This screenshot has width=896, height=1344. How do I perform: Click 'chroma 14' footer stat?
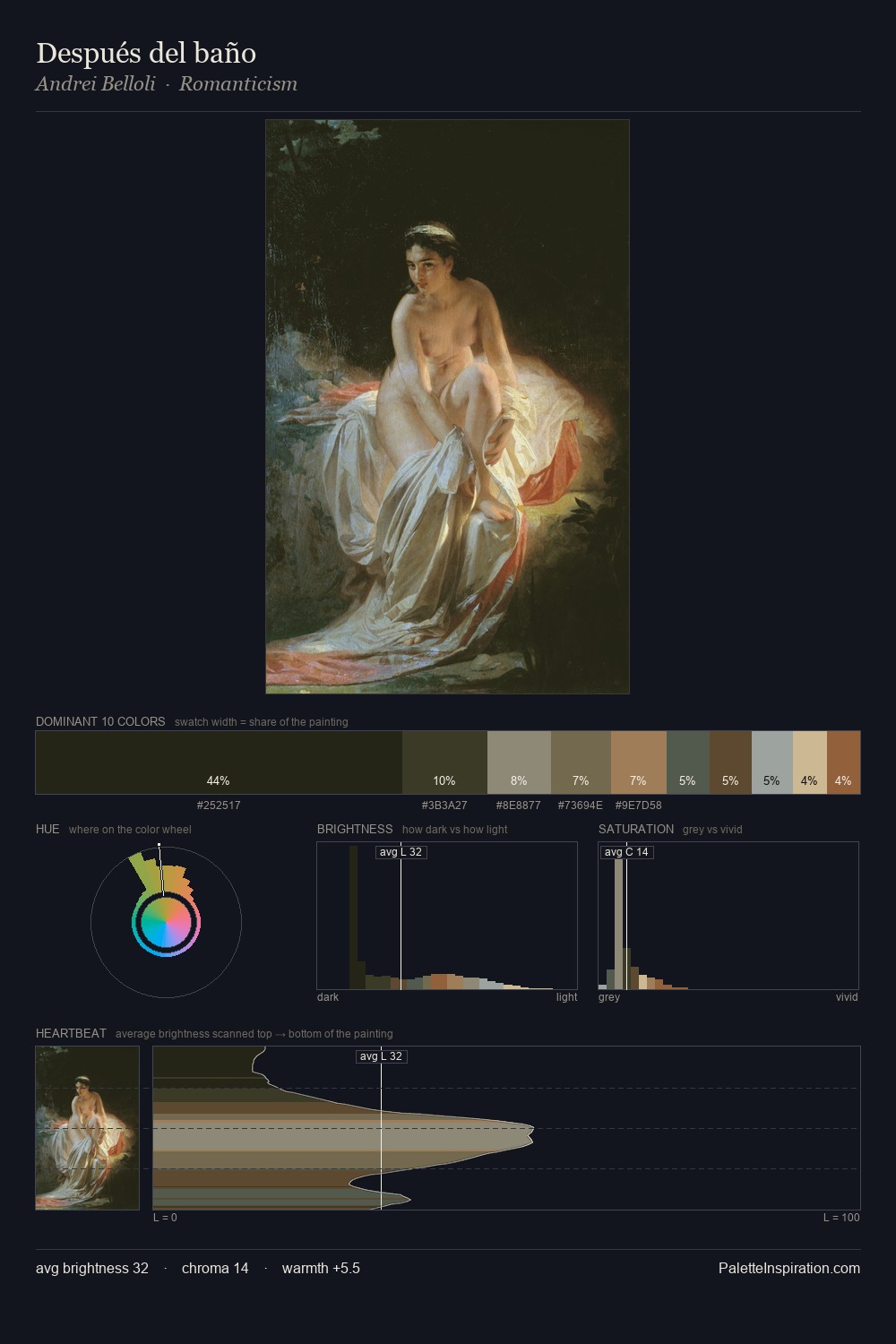215,1269
